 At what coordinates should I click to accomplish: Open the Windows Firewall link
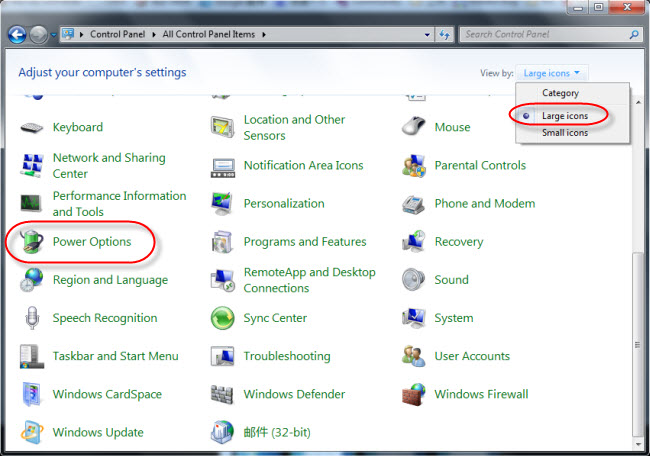tap(481, 394)
